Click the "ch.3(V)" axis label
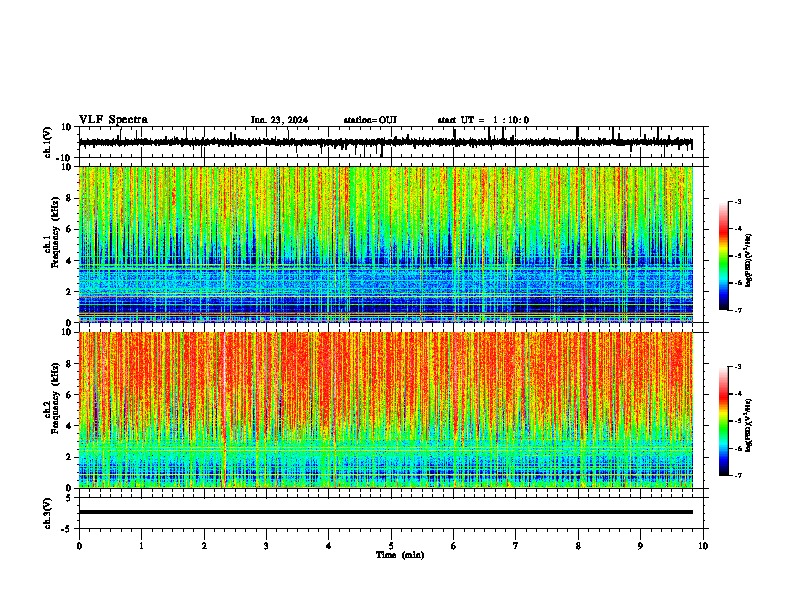The image size is (792, 612). point(48,514)
